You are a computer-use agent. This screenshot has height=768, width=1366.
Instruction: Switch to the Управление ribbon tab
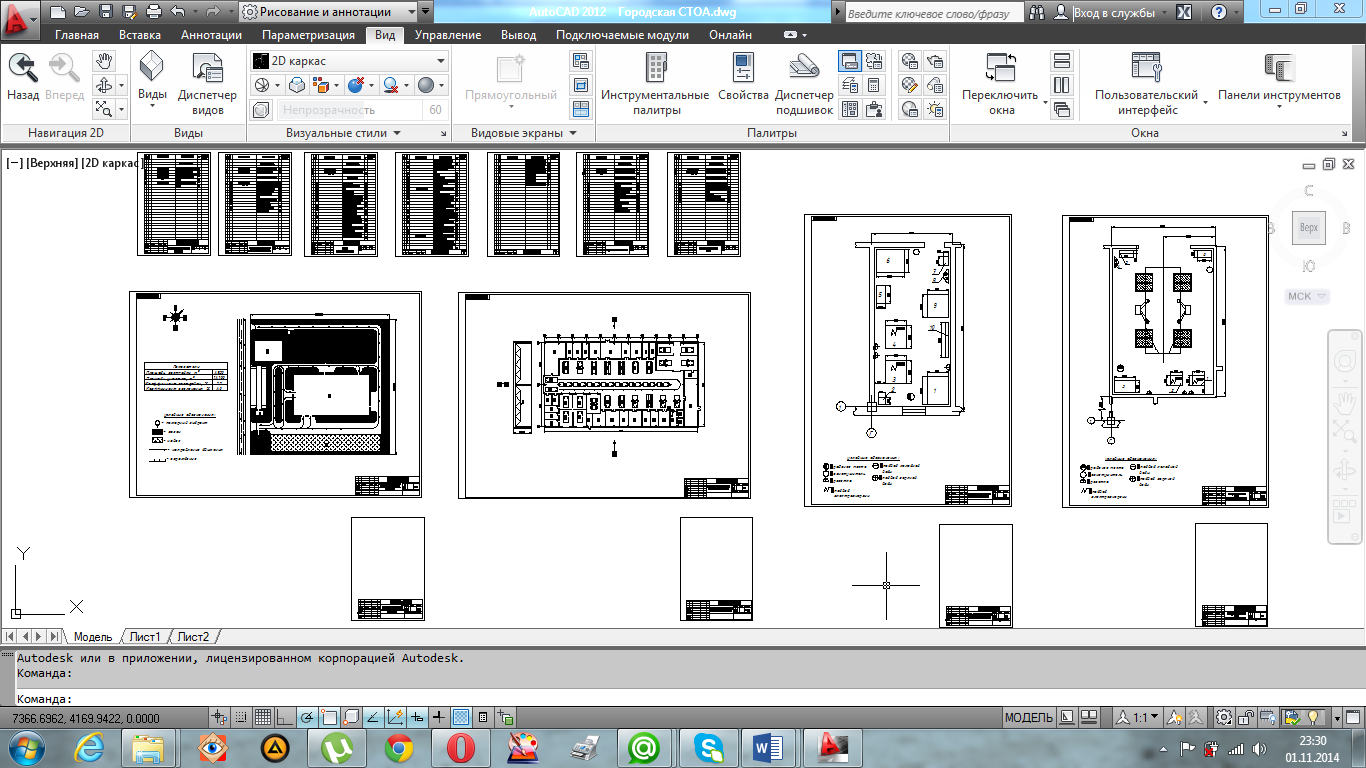point(448,35)
